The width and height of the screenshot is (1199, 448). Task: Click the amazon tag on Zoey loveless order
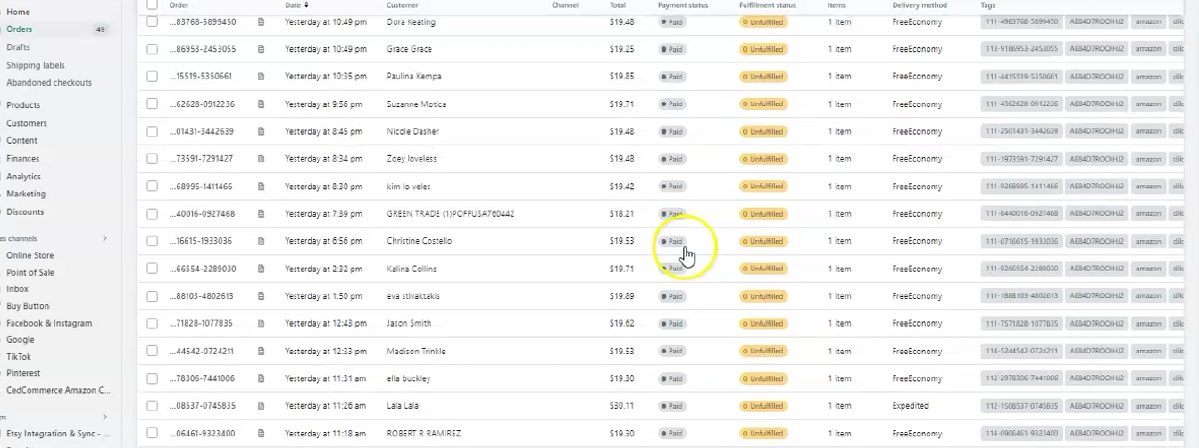(1148, 159)
